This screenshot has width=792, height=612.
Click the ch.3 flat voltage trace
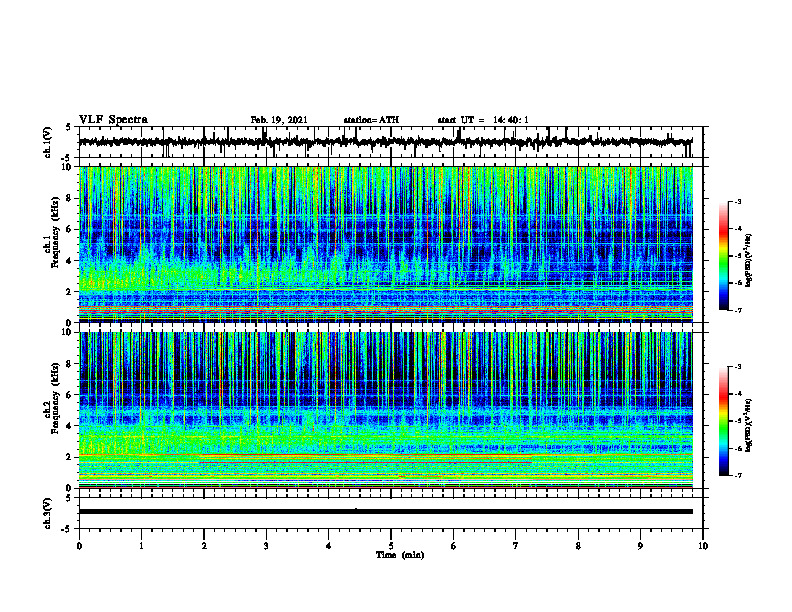(385, 512)
